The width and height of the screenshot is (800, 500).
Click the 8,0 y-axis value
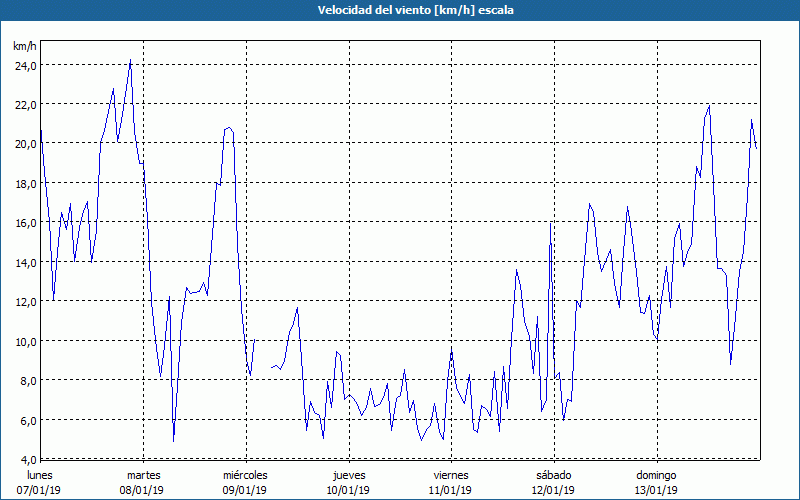click(28, 381)
